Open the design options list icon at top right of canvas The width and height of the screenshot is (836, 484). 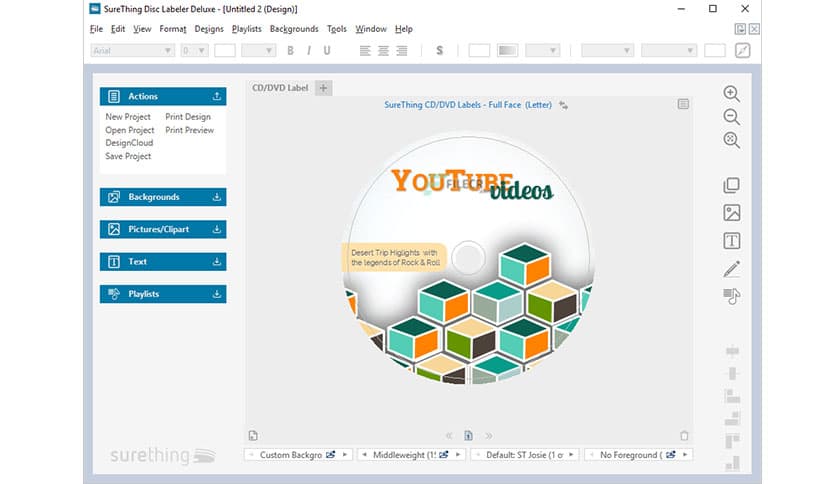pos(683,104)
